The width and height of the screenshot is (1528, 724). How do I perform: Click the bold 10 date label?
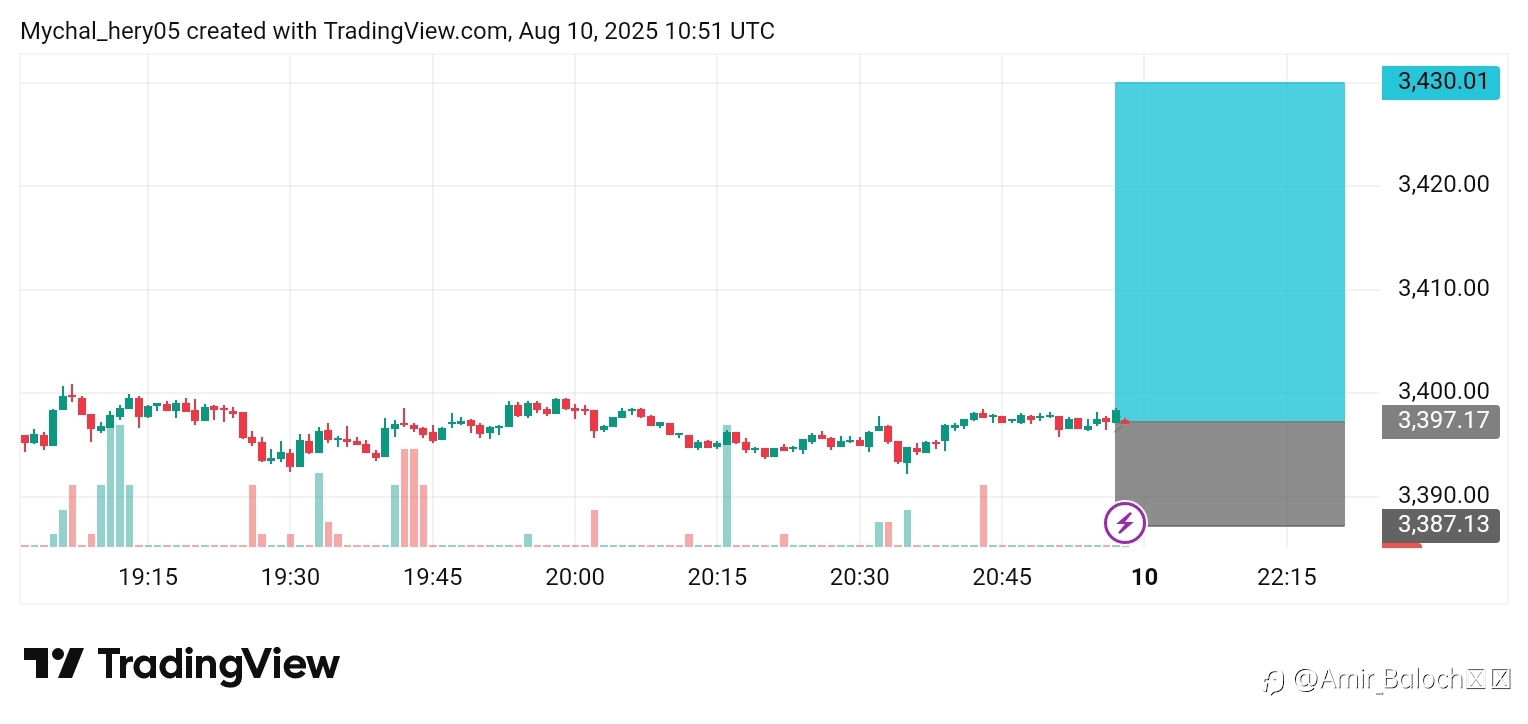click(x=1145, y=577)
